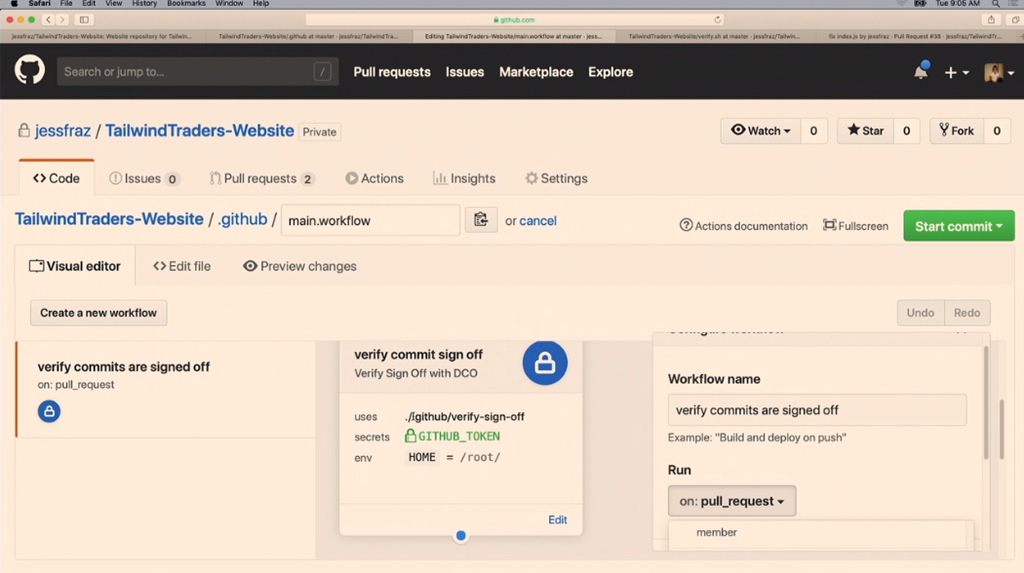Click .github breadcrumb folder link
Viewport: 1024px width, 573px height.
click(x=242, y=219)
